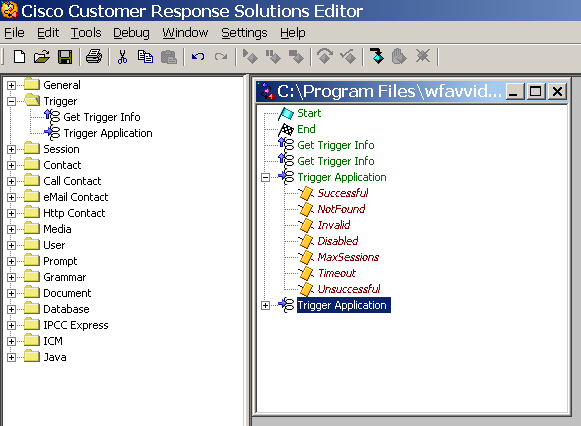Select Get Trigger Info palette step
The image size is (581, 426).
(x=102, y=117)
